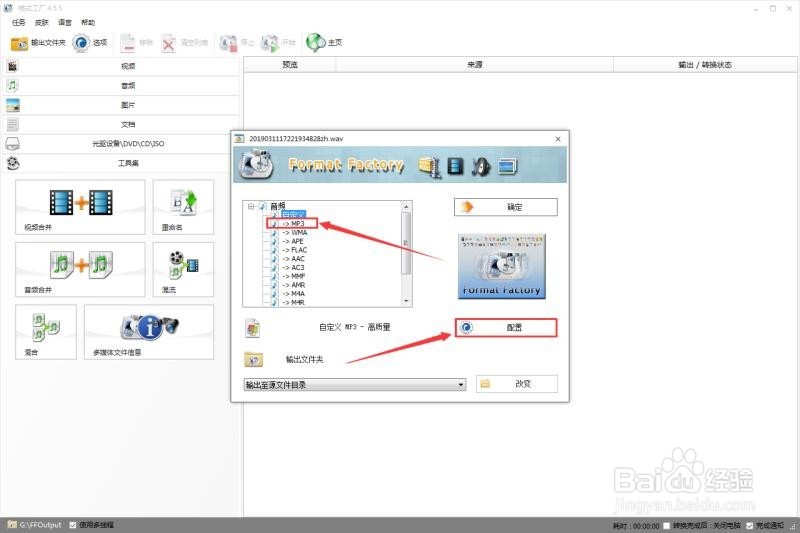The width and height of the screenshot is (800, 533).
Task: Open the 语言 menu
Action: pos(65,22)
